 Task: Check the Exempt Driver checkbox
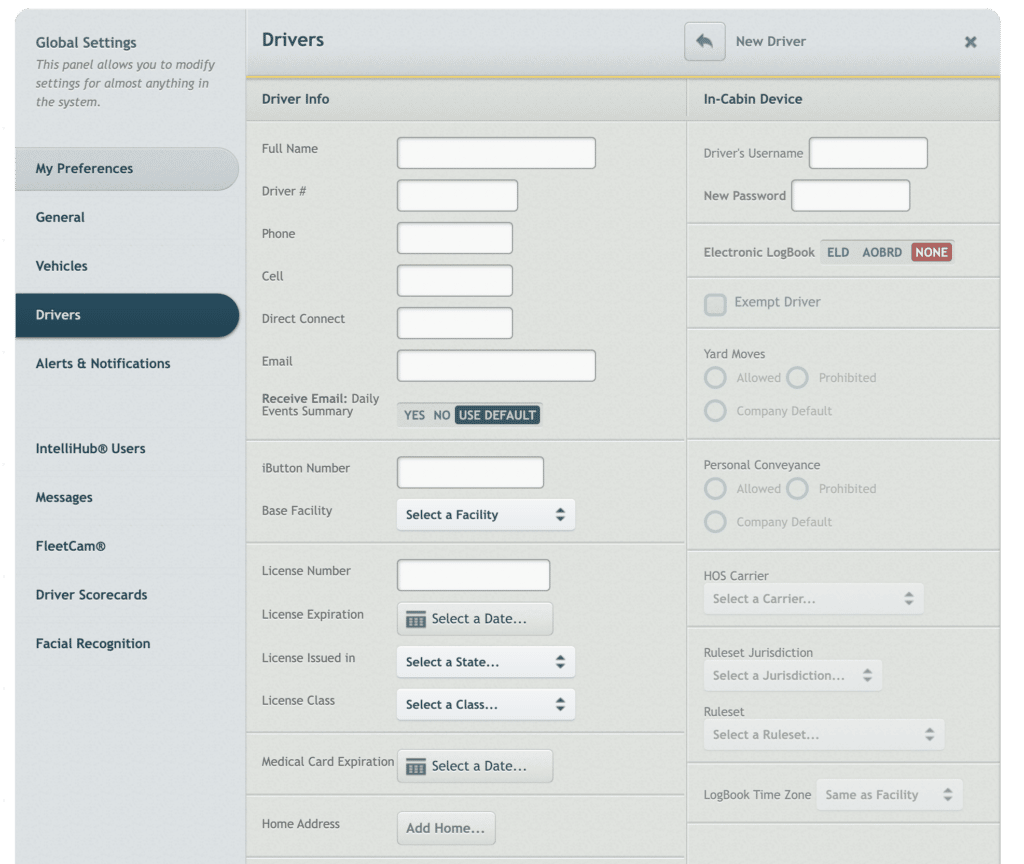click(x=715, y=304)
